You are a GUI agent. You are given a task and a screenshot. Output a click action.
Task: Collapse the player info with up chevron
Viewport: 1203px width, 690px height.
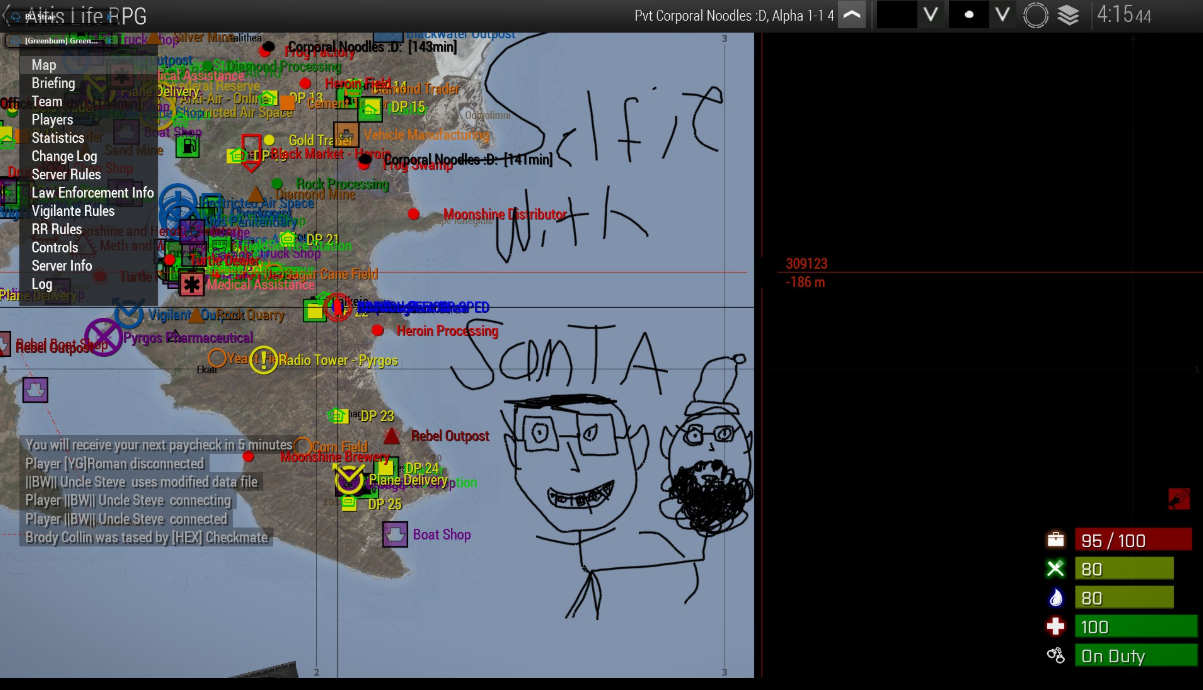click(x=851, y=15)
